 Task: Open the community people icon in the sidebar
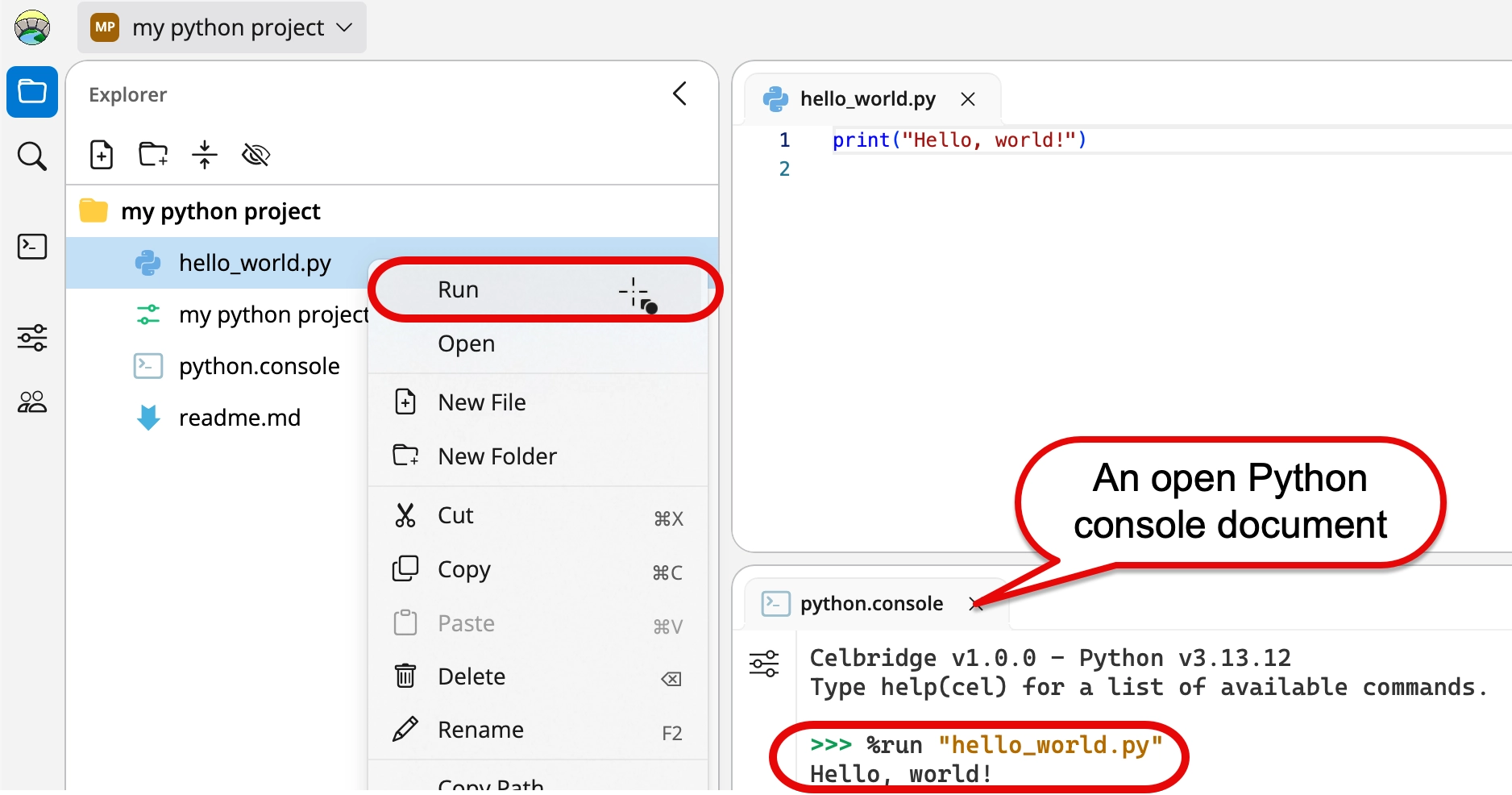pos(32,402)
